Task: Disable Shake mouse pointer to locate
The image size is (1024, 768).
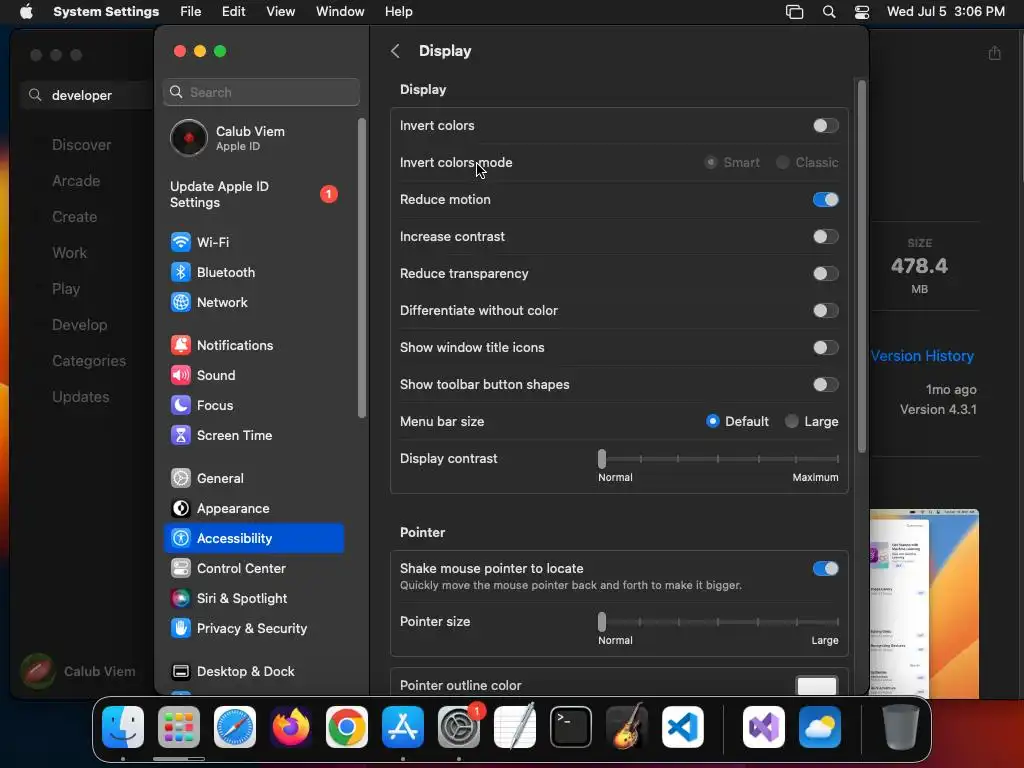Action: click(x=825, y=569)
